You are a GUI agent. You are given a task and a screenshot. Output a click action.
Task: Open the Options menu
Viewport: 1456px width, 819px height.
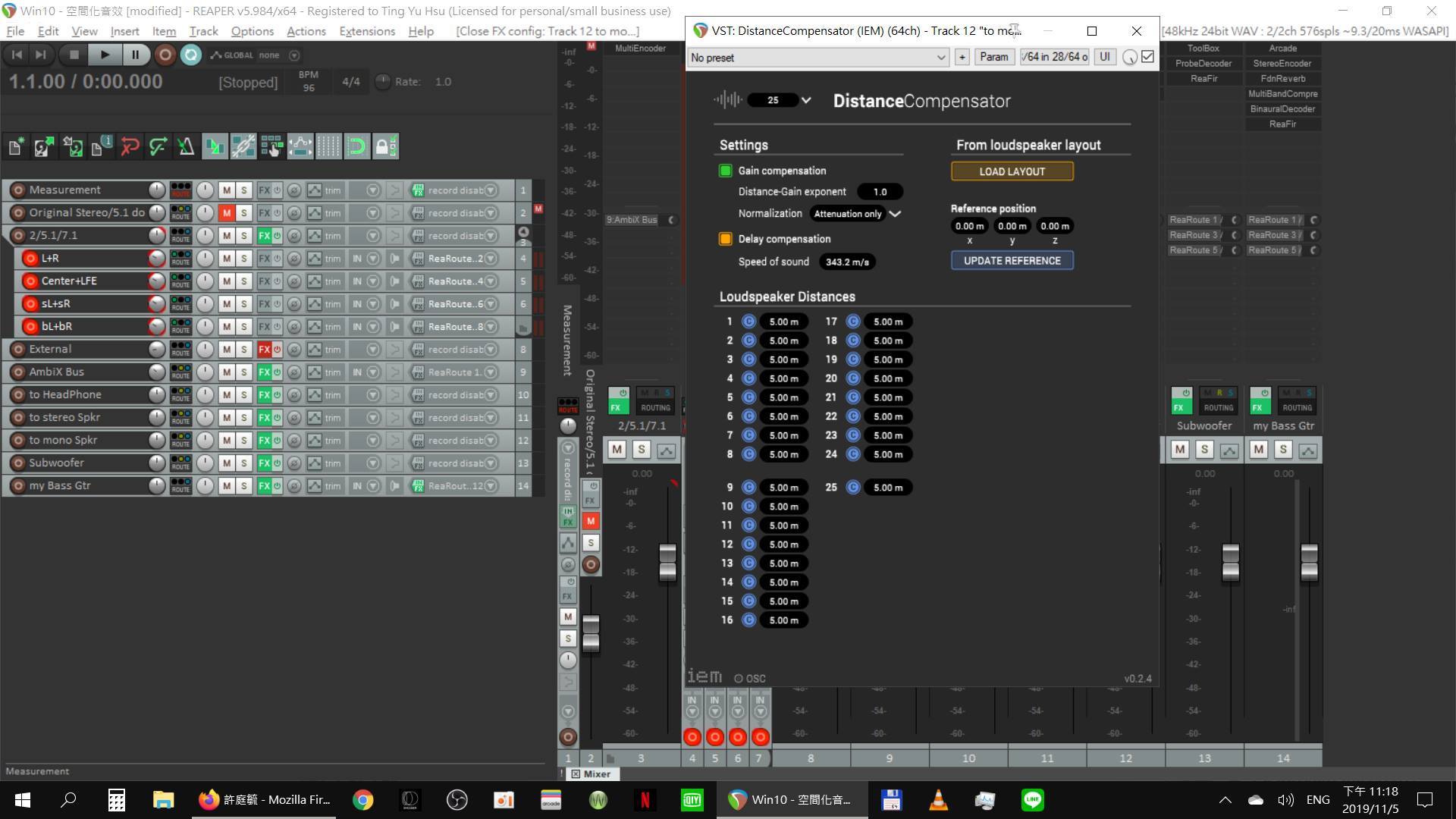pyautogui.click(x=253, y=31)
